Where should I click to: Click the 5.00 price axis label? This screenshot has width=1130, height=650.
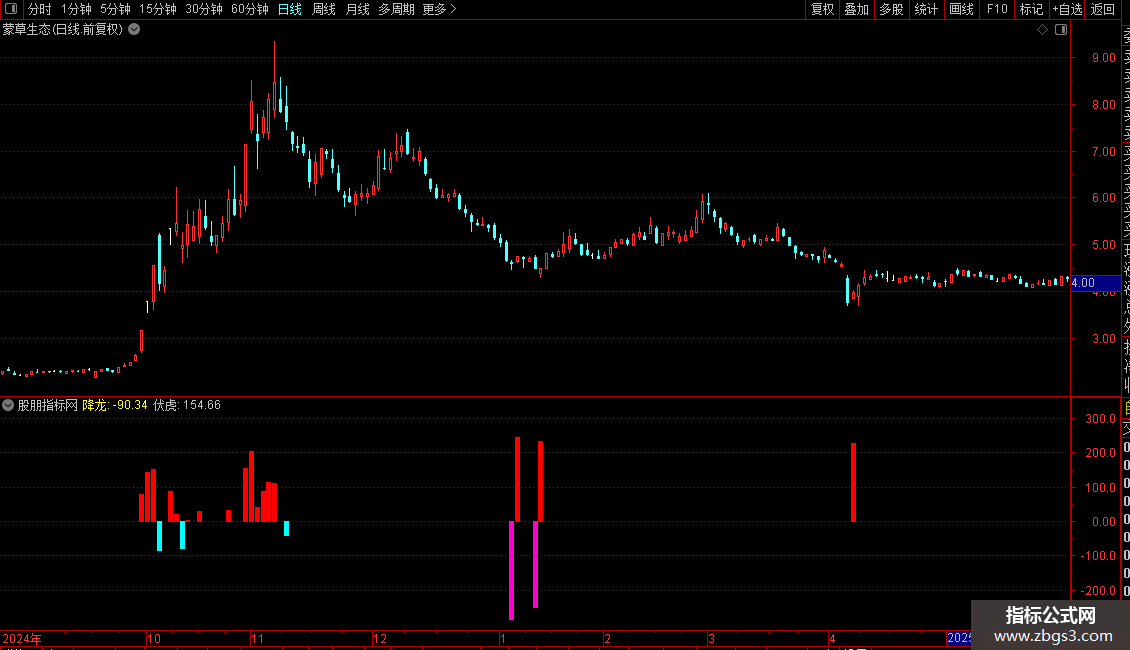[x=1103, y=245]
